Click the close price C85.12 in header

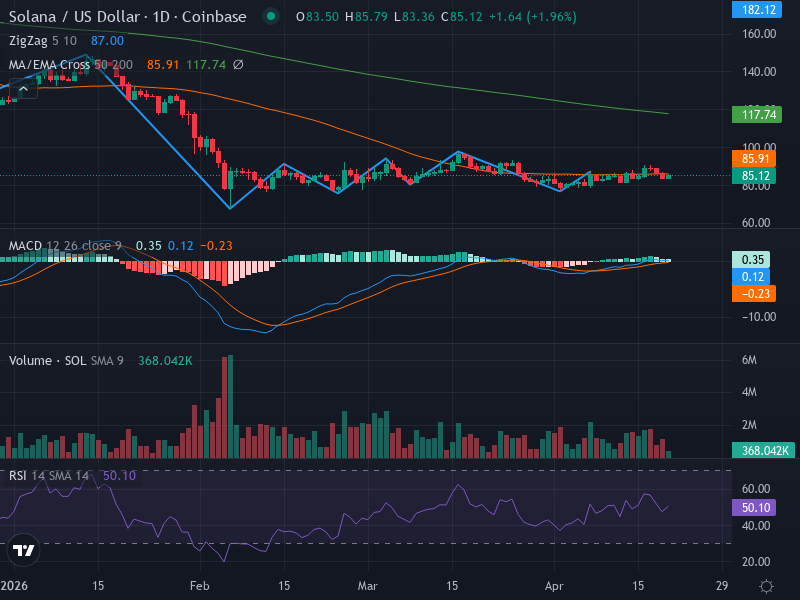click(462, 17)
